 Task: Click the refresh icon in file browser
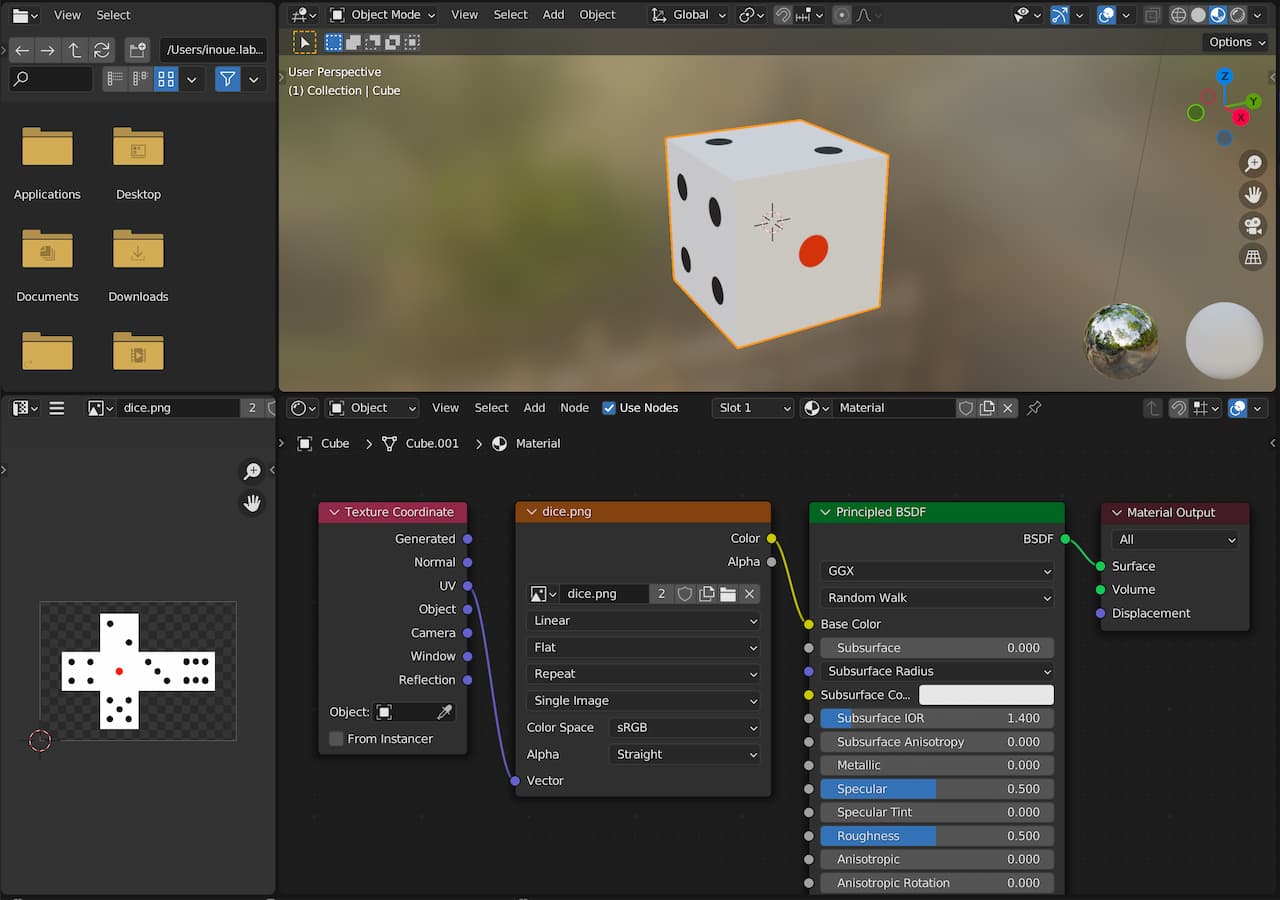pos(101,50)
